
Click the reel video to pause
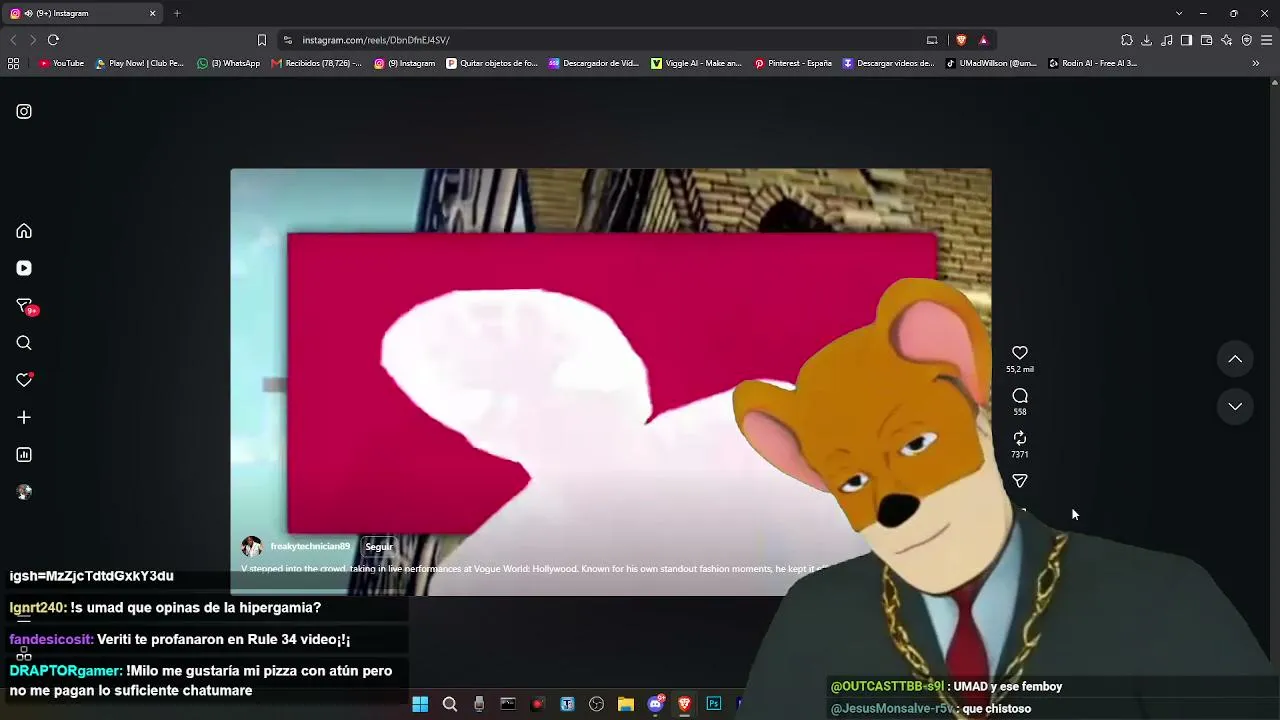[x=610, y=382]
